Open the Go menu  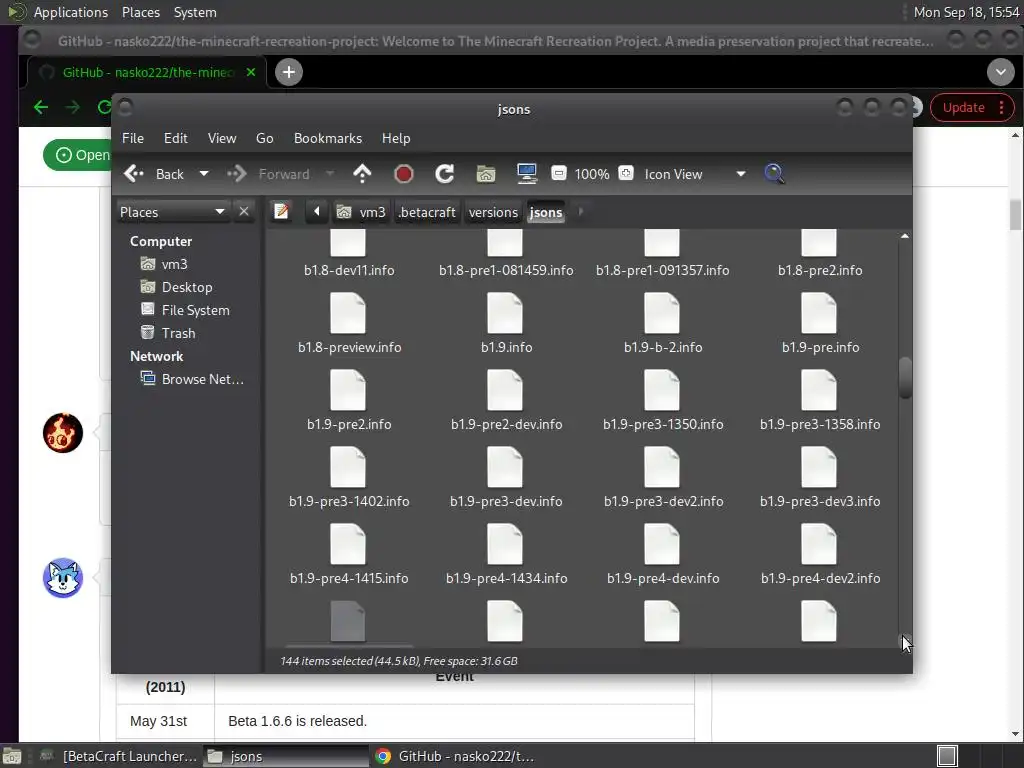264,138
